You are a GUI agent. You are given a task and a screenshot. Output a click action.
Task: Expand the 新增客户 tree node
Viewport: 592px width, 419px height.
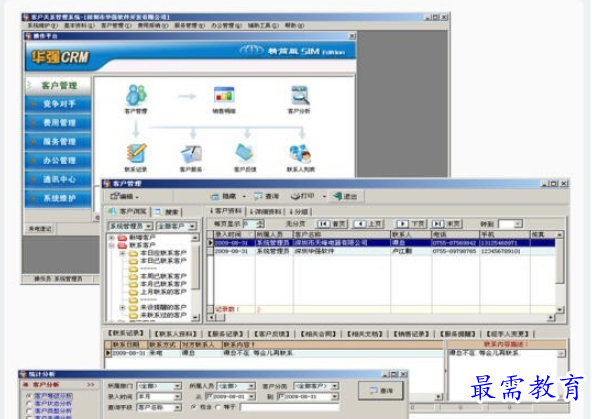(112, 238)
